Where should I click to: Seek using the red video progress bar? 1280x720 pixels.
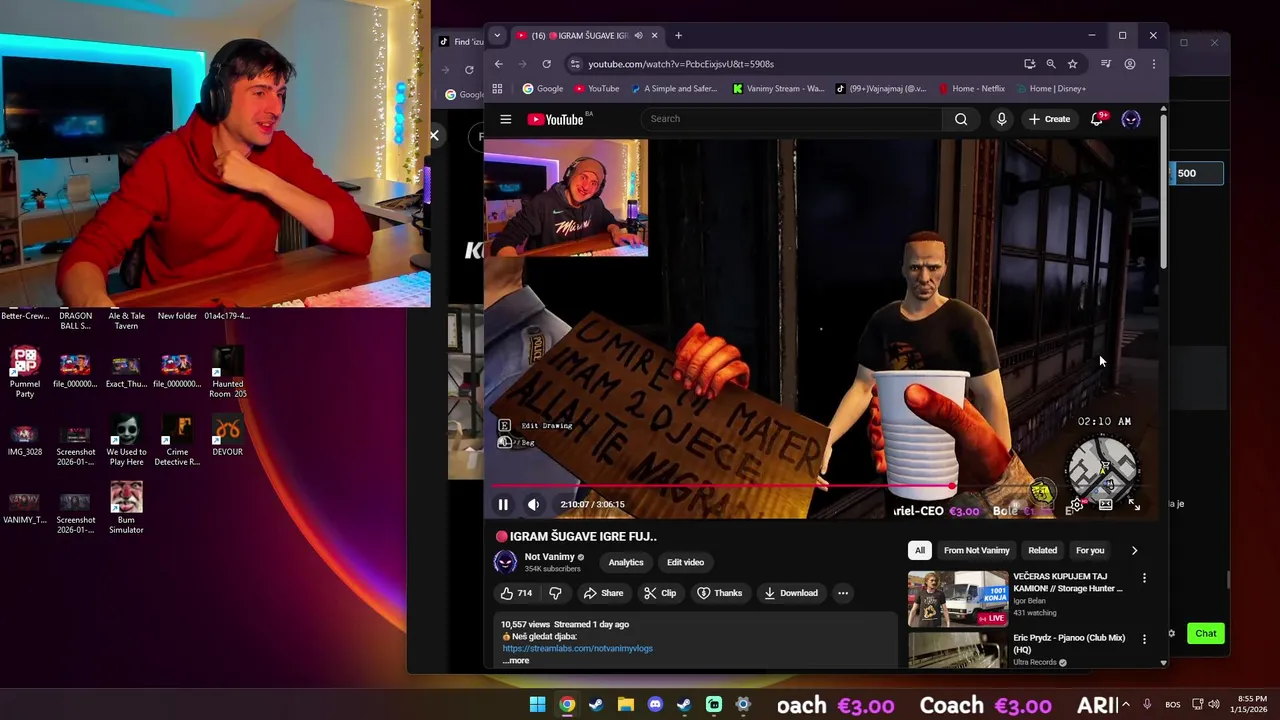click(820, 487)
